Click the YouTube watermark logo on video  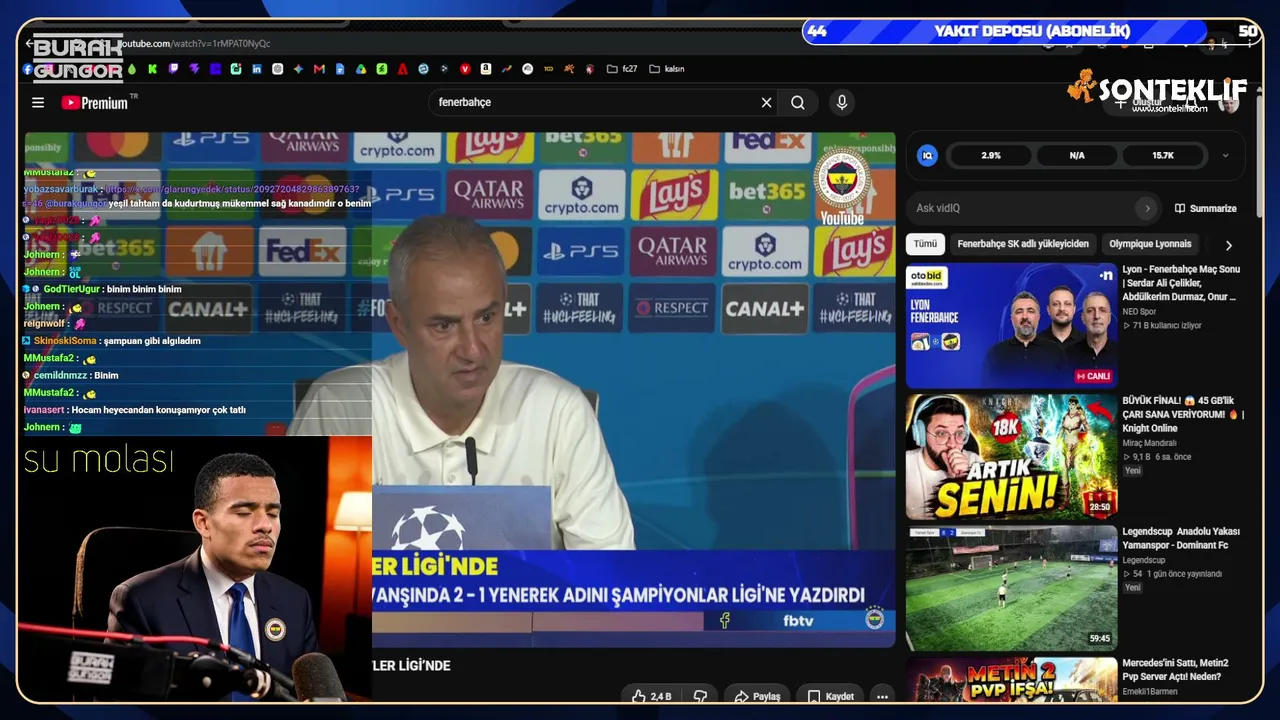pos(842,187)
